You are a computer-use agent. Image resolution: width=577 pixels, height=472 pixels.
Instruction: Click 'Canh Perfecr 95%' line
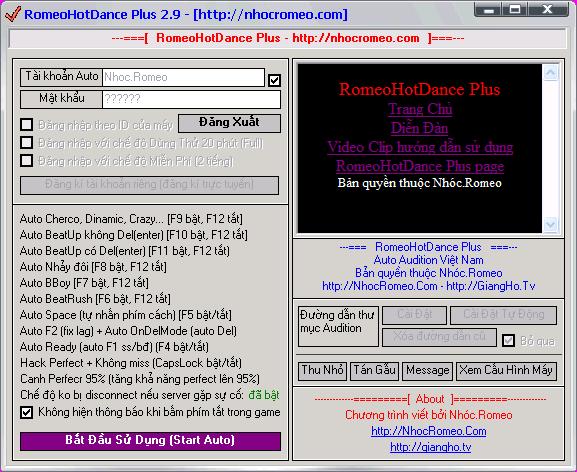[x=140, y=379]
